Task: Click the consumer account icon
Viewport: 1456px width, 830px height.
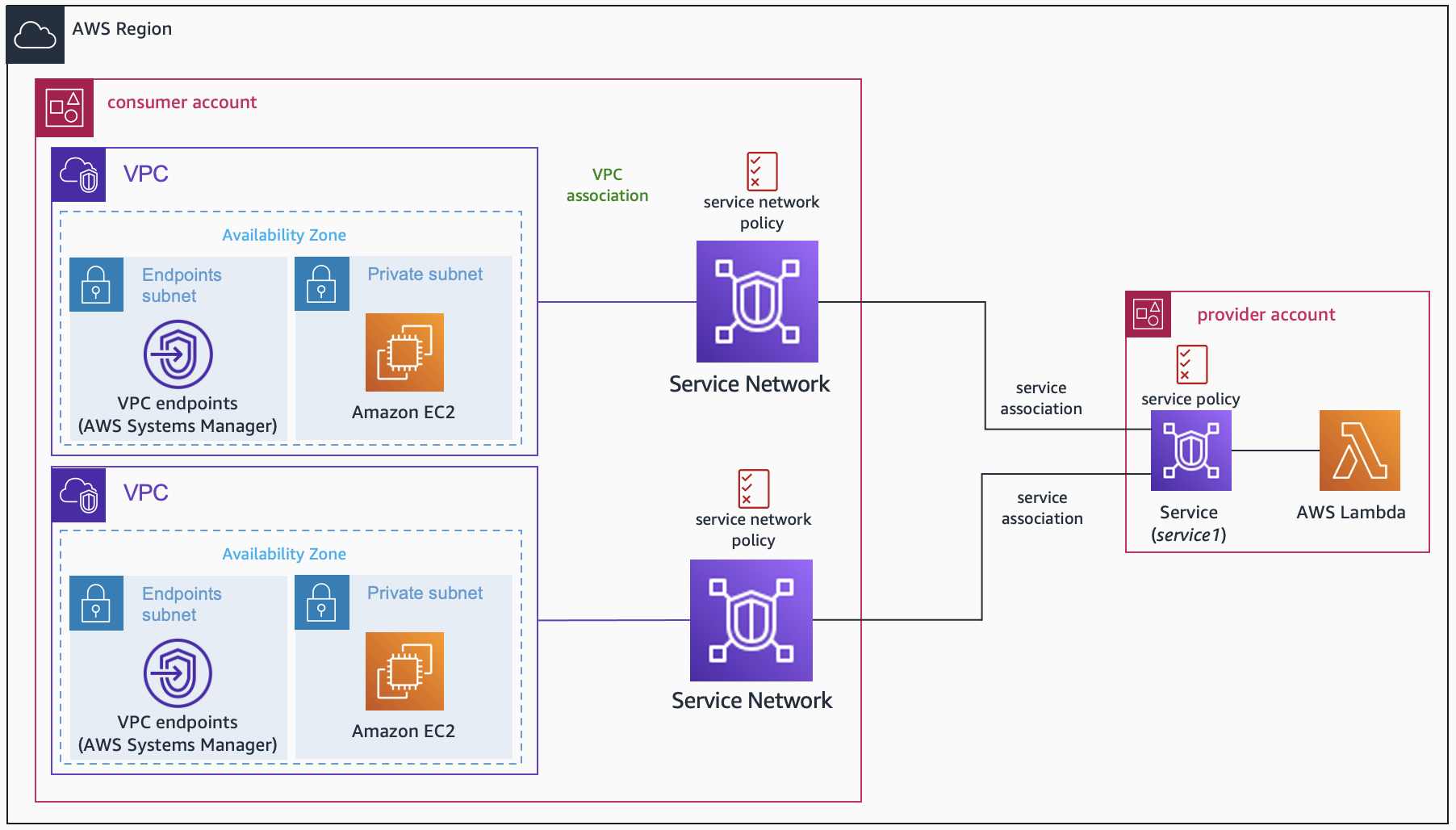Action: click(x=65, y=108)
